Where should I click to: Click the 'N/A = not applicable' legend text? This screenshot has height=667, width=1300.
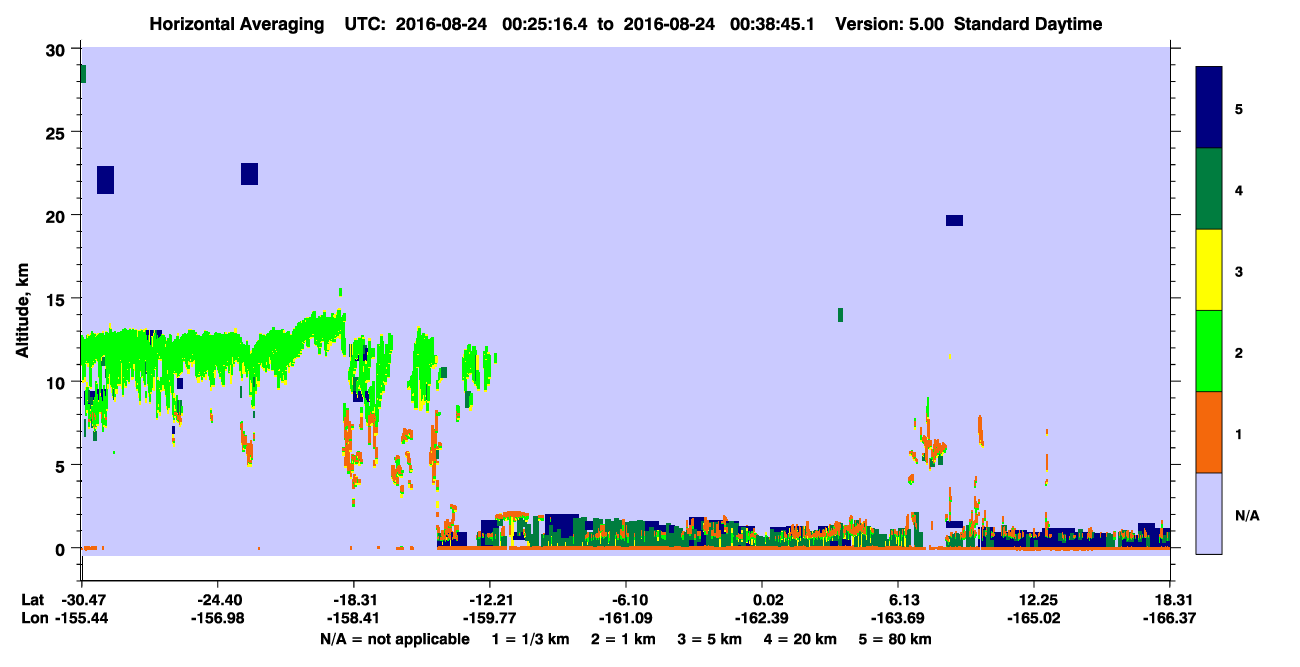pyautogui.click(x=394, y=639)
